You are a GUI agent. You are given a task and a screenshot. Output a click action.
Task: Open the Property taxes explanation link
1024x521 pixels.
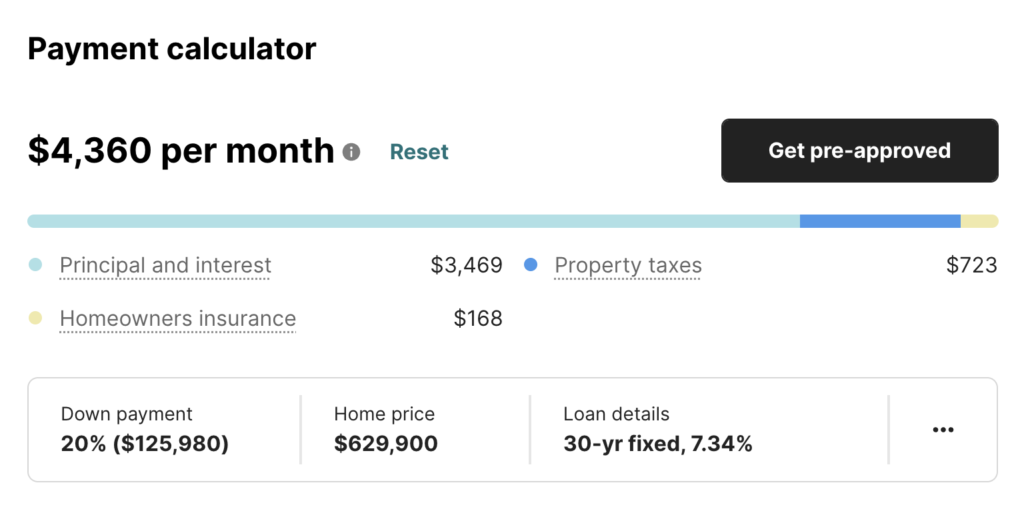(628, 265)
